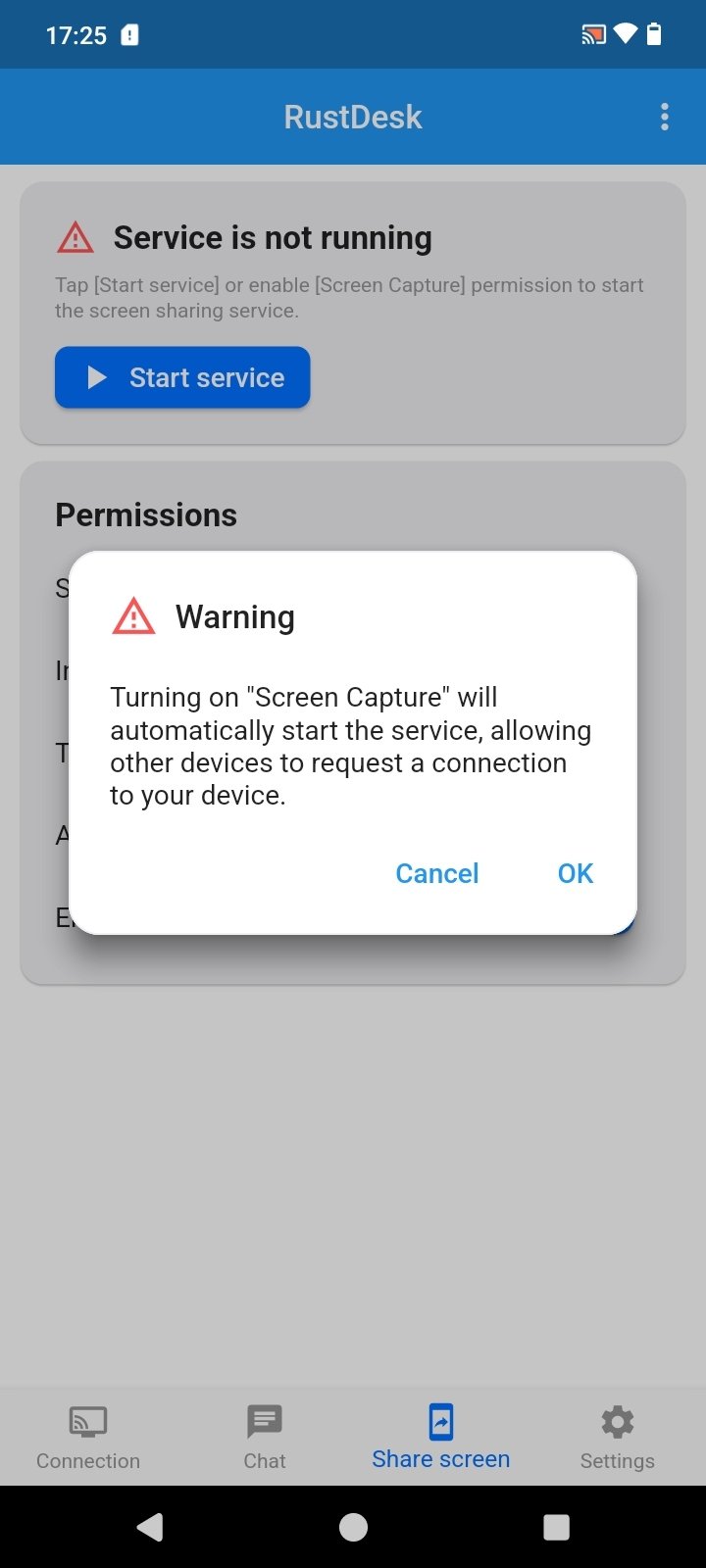Image resolution: width=706 pixels, height=1568 pixels.
Task: Tap the battery icon in status bar
Action: click(x=654, y=35)
